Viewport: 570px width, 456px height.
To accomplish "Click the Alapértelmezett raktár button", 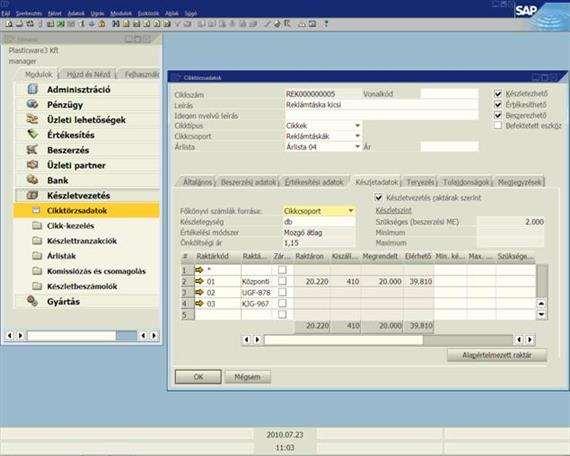I will tap(497, 355).
